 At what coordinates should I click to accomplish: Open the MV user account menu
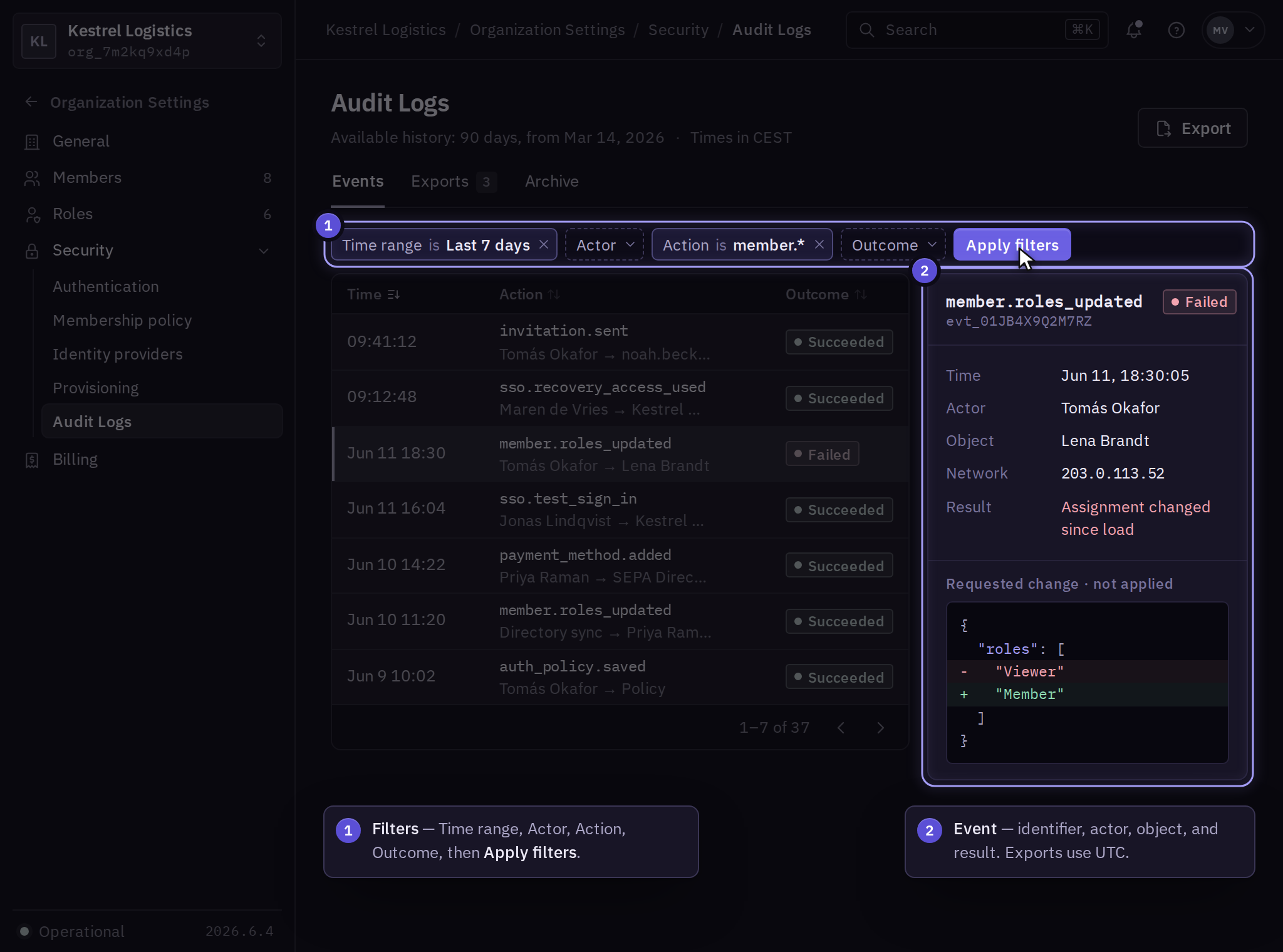(1233, 29)
